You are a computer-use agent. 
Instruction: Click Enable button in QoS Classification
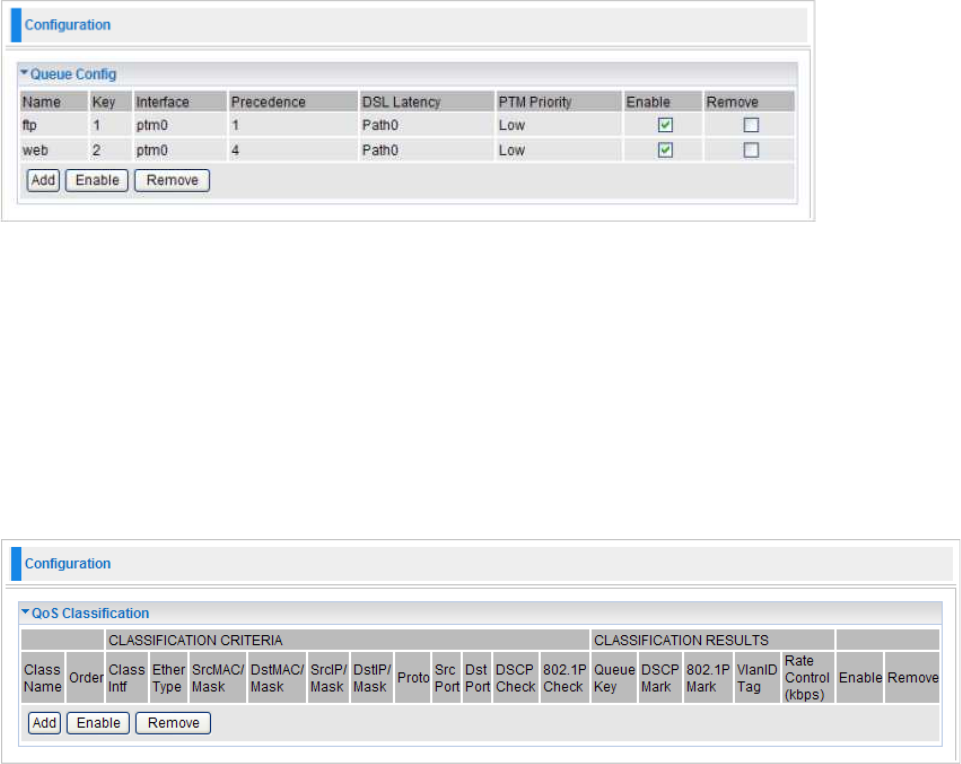coord(98,723)
